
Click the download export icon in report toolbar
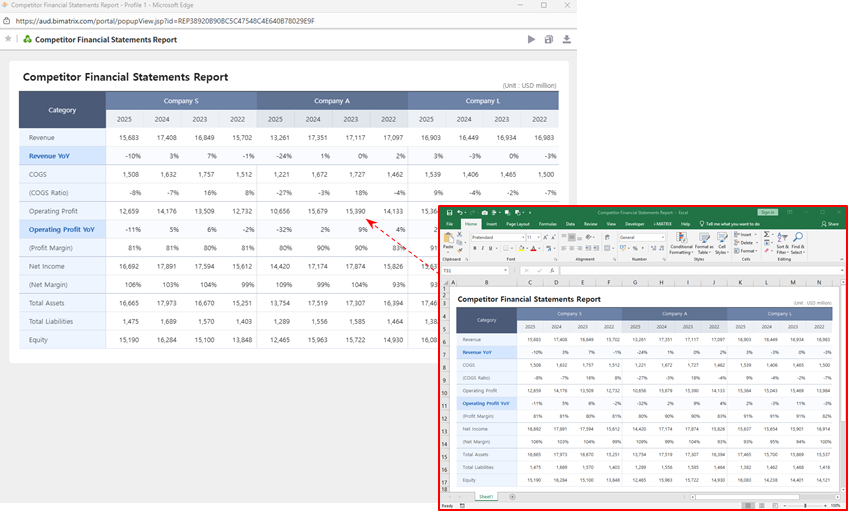(566, 40)
